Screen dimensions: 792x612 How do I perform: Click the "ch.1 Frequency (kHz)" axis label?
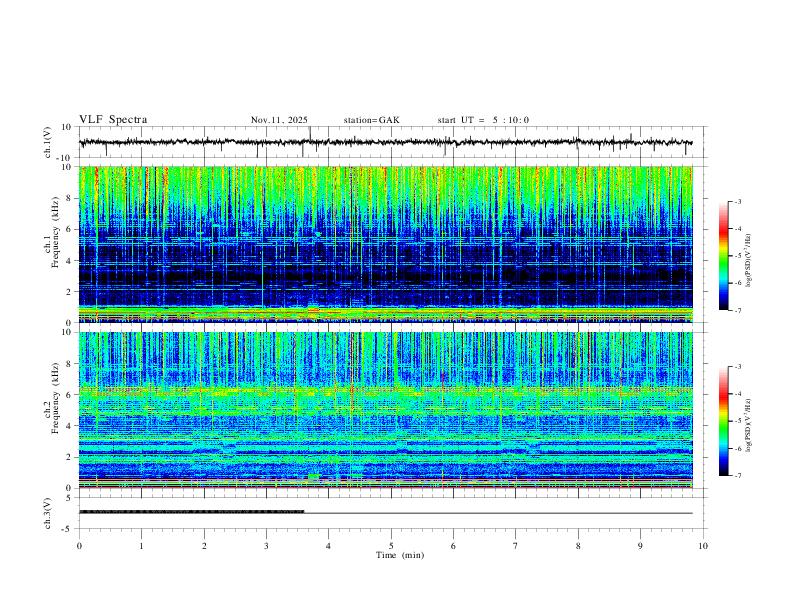pyautogui.click(x=52, y=230)
